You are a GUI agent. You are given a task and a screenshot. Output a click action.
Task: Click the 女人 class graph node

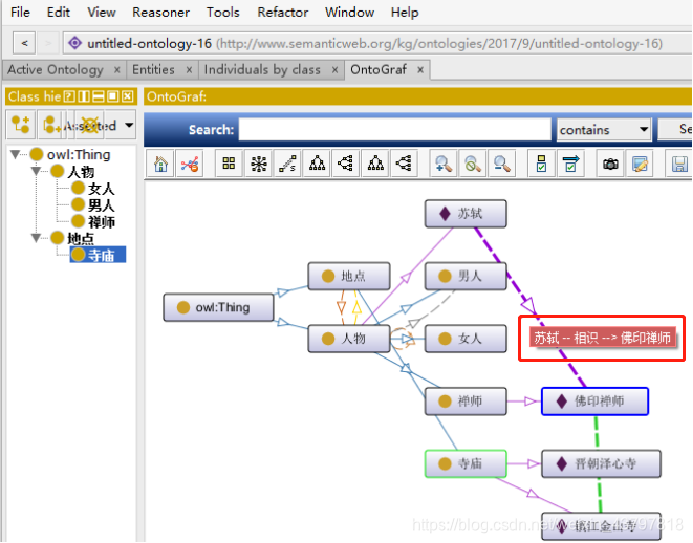pyautogui.click(x=466, y=338)
